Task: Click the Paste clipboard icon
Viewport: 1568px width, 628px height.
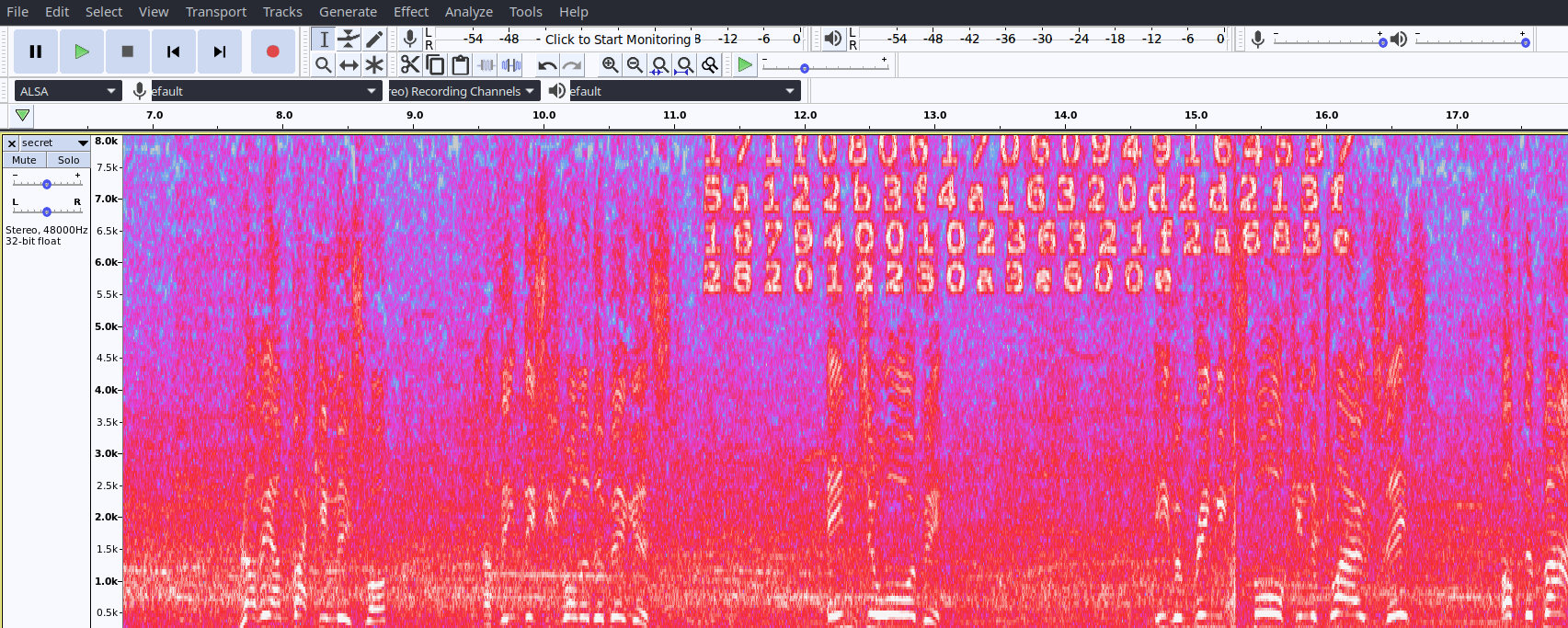Action: tap(461, 65)
